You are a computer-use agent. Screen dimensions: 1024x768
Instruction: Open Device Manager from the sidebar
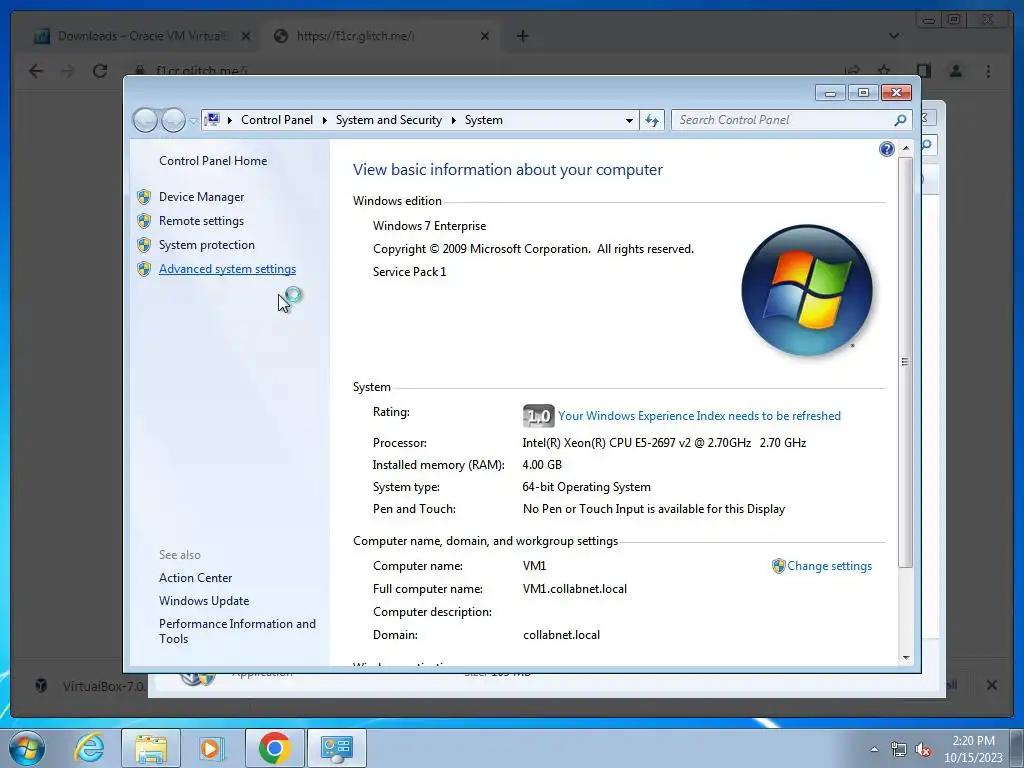point(201,197)
